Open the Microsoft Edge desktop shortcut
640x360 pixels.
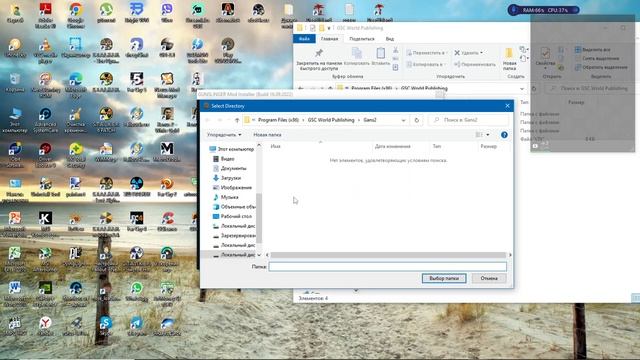(76, 85)
